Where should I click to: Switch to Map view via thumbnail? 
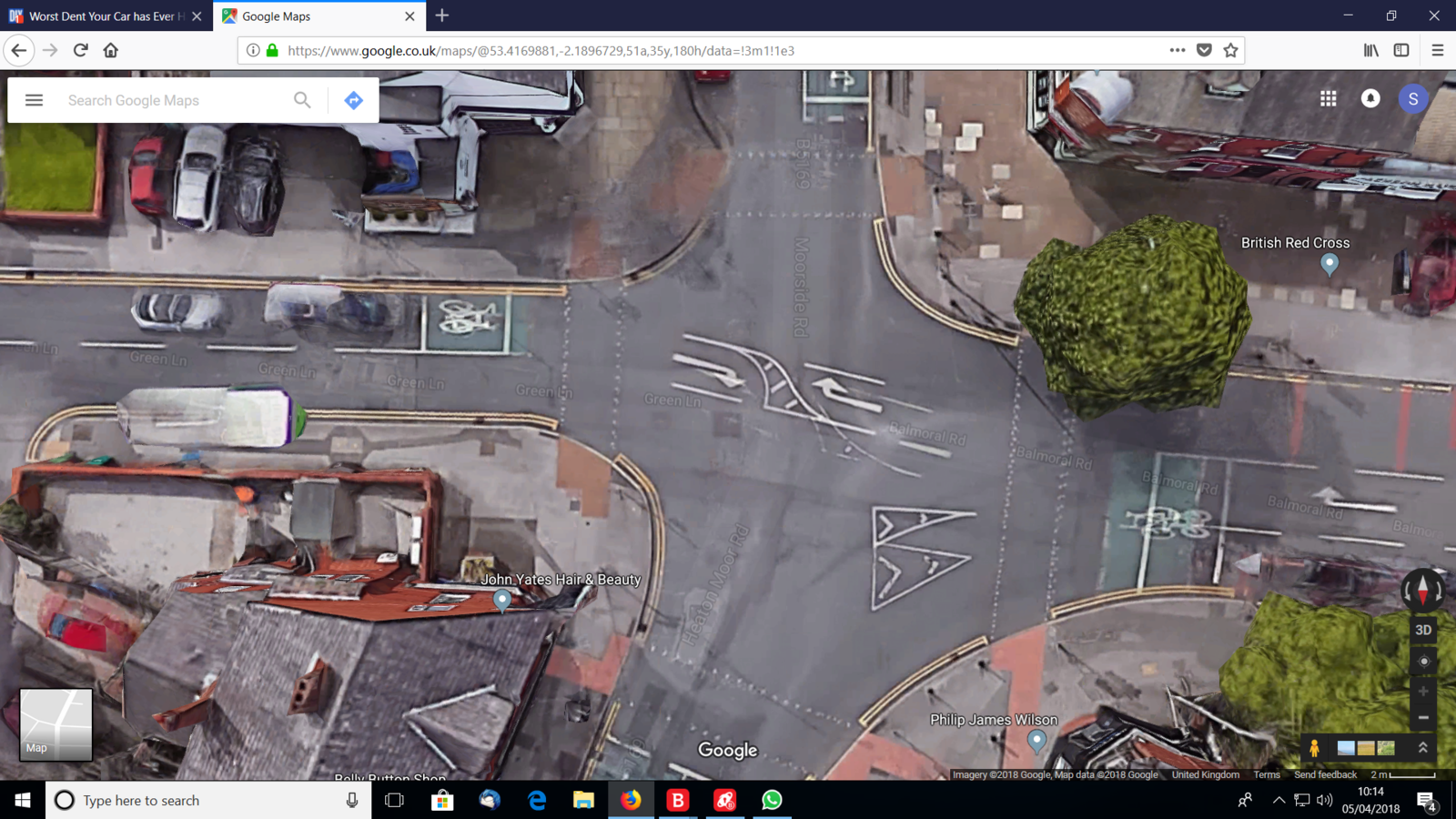coord(56,724)
